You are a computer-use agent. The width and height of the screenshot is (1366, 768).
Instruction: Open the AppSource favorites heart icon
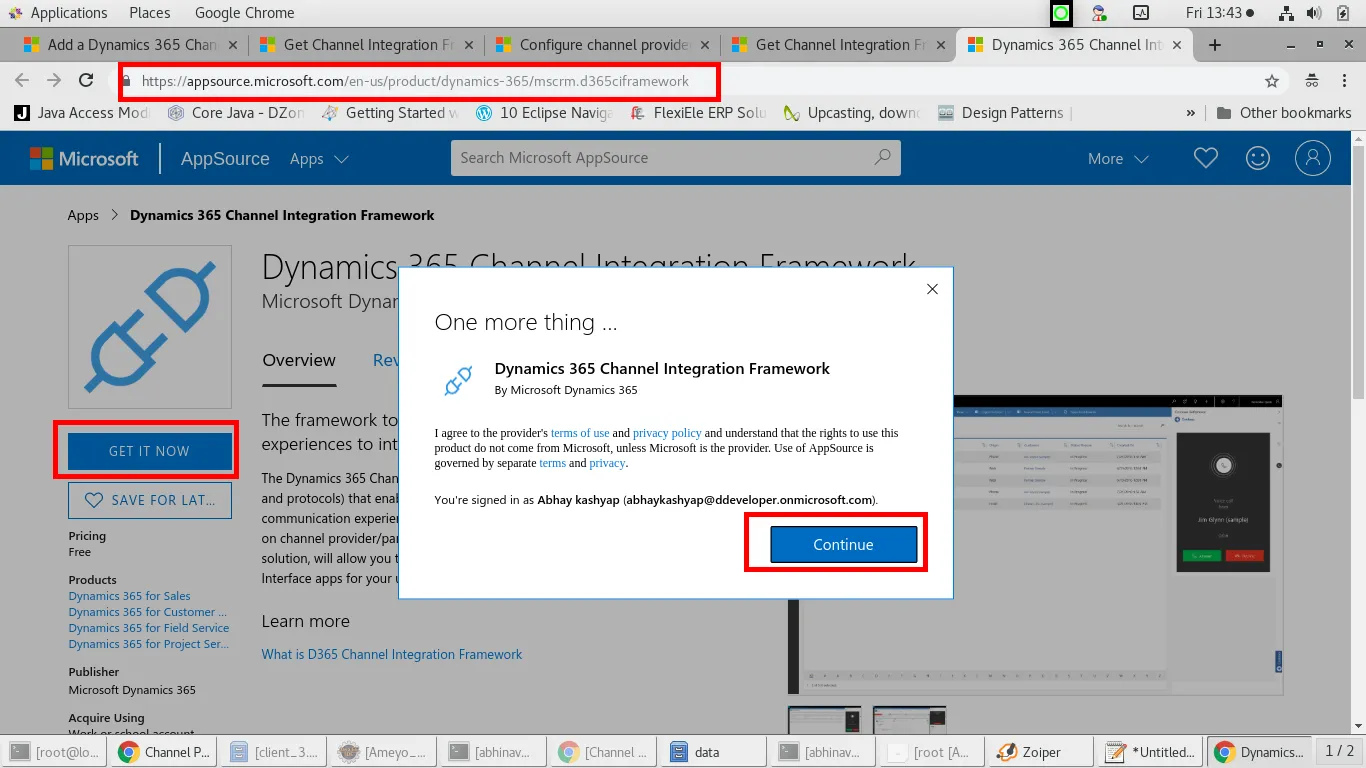tap(1206, 158)
